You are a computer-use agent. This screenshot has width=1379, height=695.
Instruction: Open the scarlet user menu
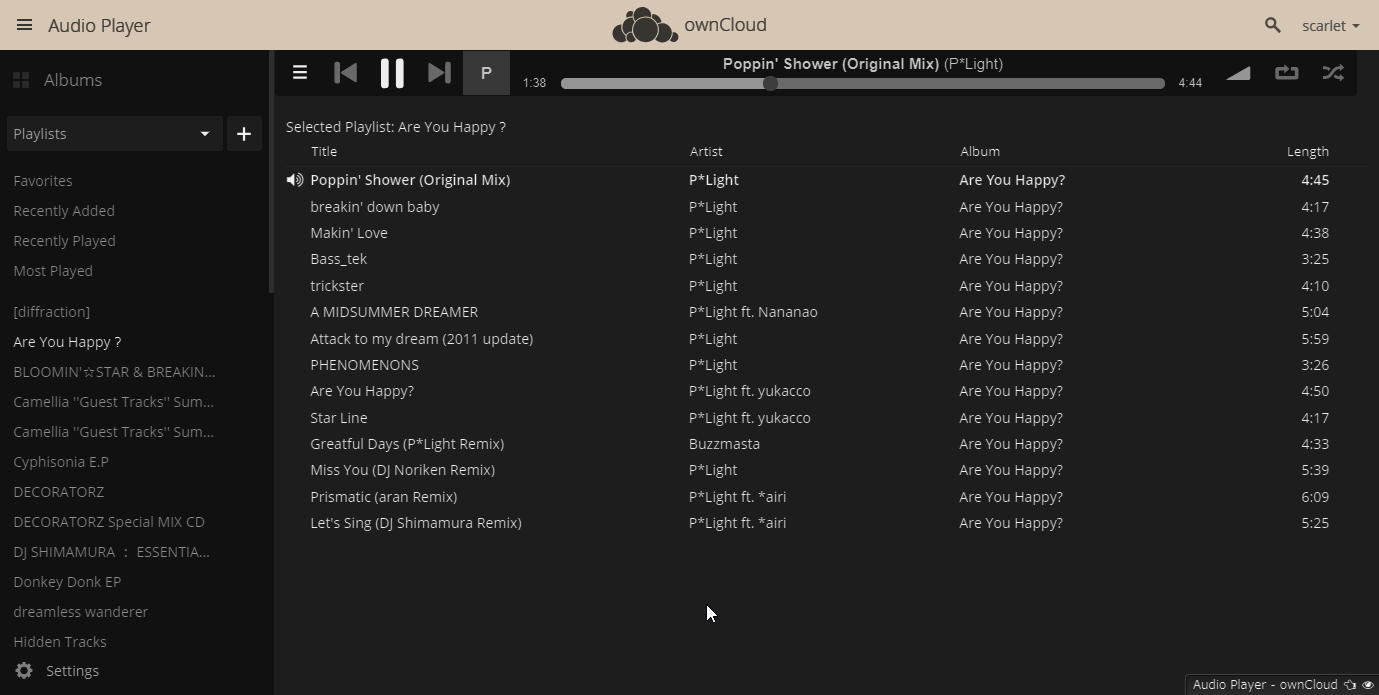(x=1330, y=26)
